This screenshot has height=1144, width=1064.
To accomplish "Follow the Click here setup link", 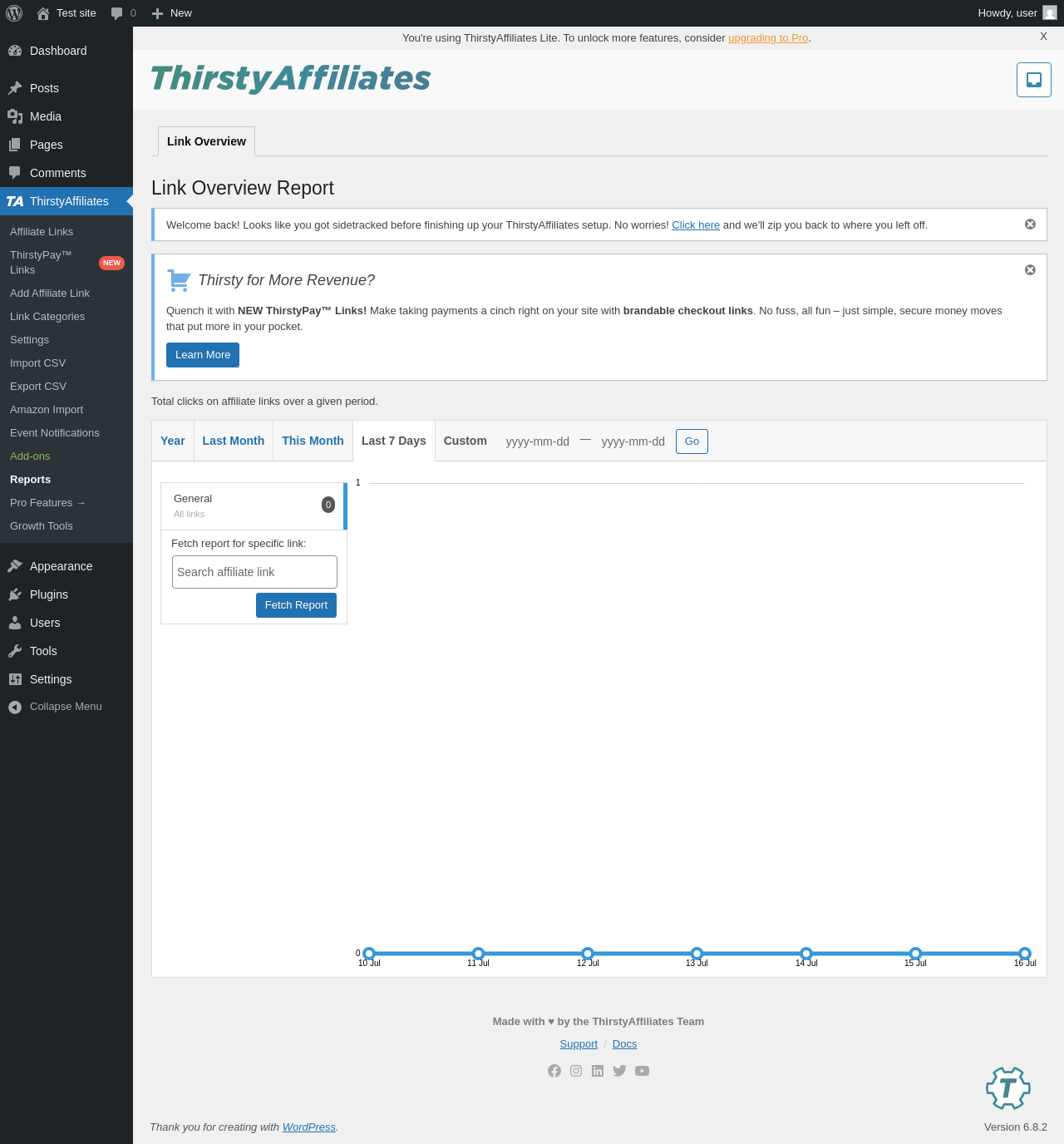I will (x=696, y=225).
